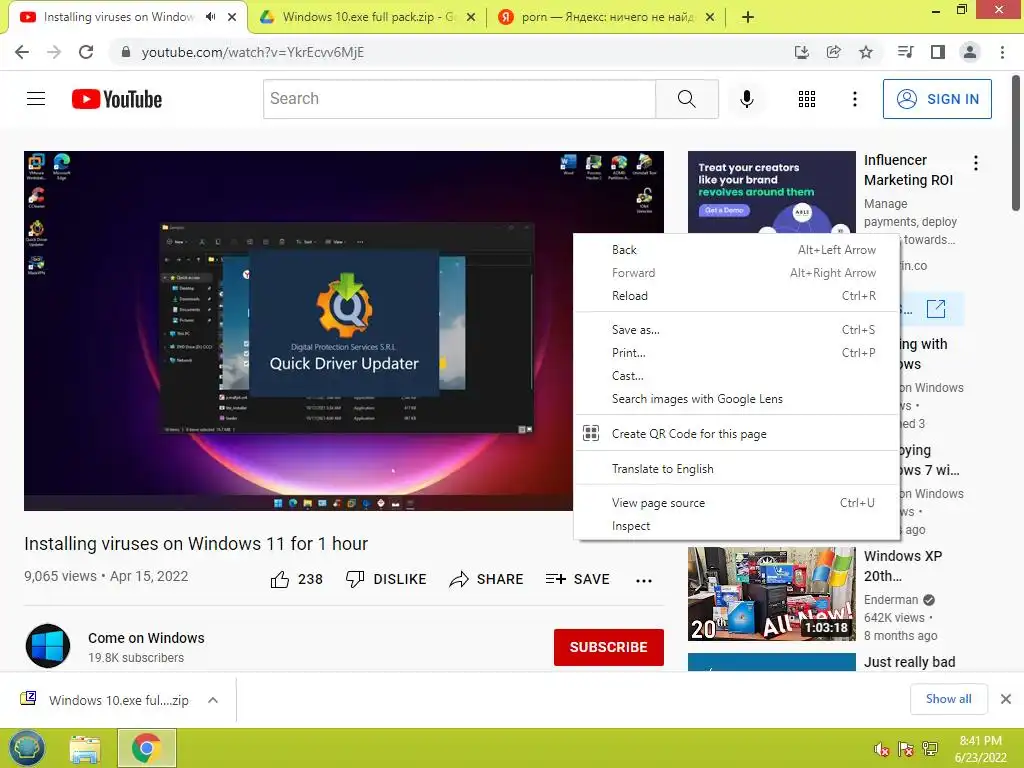Open Windows XP 20th video thumbnail
1024x768 pixels.
pyautogui.click(x=771, y=594)
